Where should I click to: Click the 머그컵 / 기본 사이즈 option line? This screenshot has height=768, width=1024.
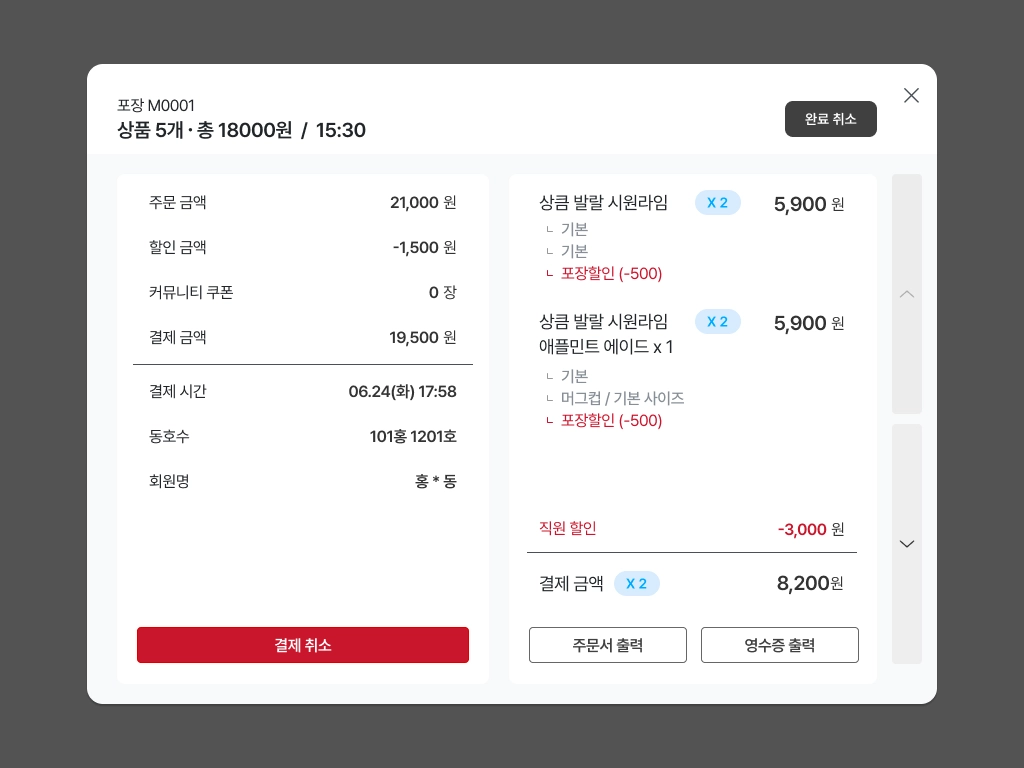(622, 398)
